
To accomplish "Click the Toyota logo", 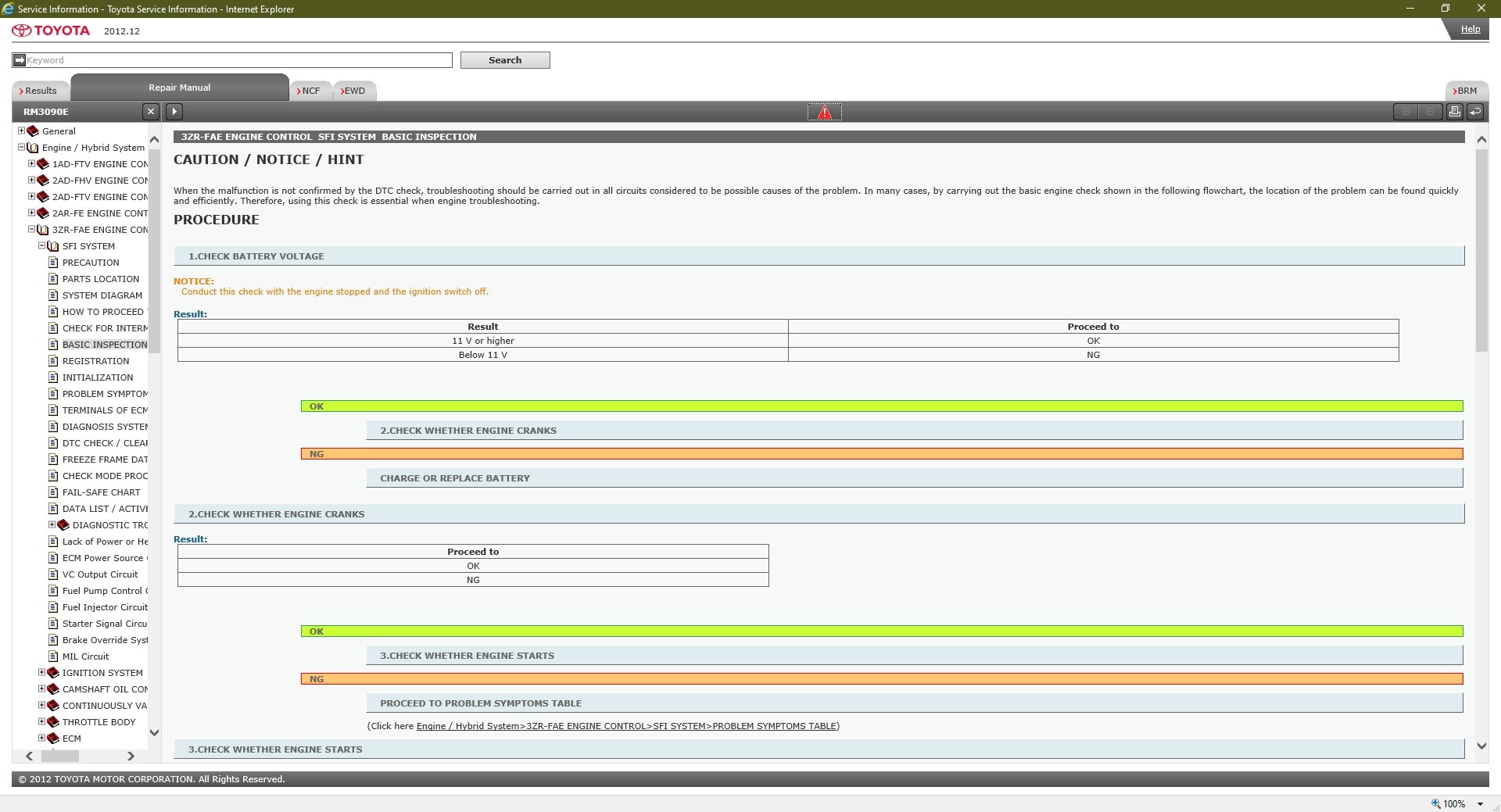I will click(x=51, y=30).
